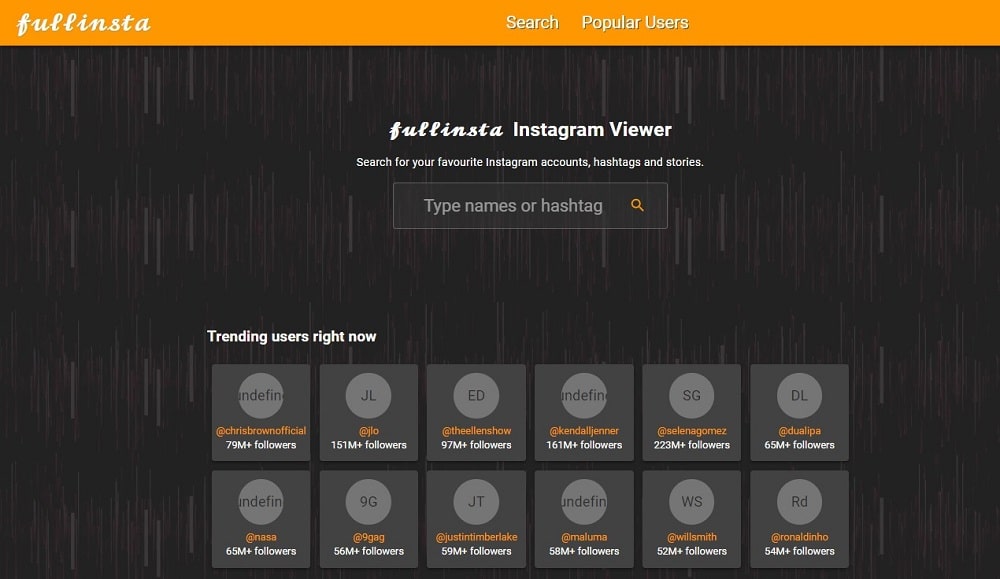Click the 79M+ followers text
The image size is (1000, 579).
(261, 445)
